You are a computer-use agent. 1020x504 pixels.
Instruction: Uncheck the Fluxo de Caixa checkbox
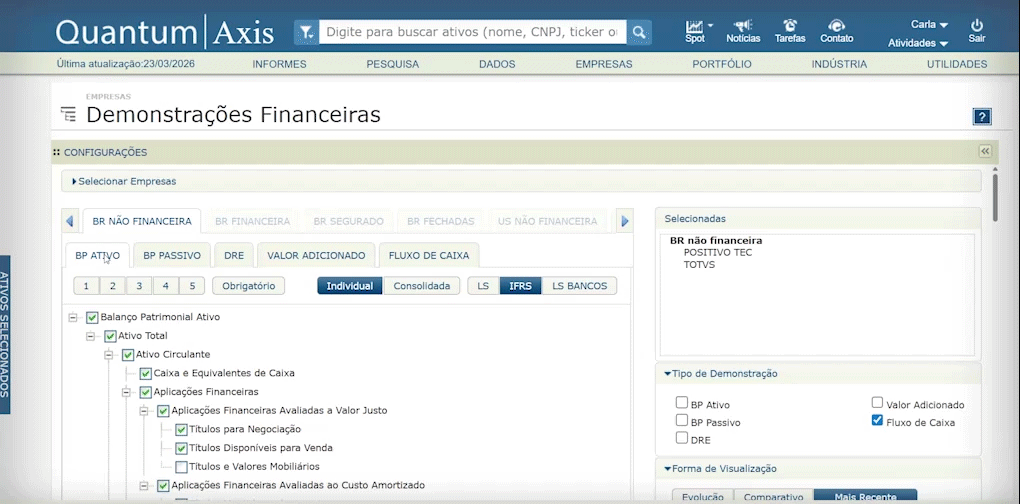point(877,421)
